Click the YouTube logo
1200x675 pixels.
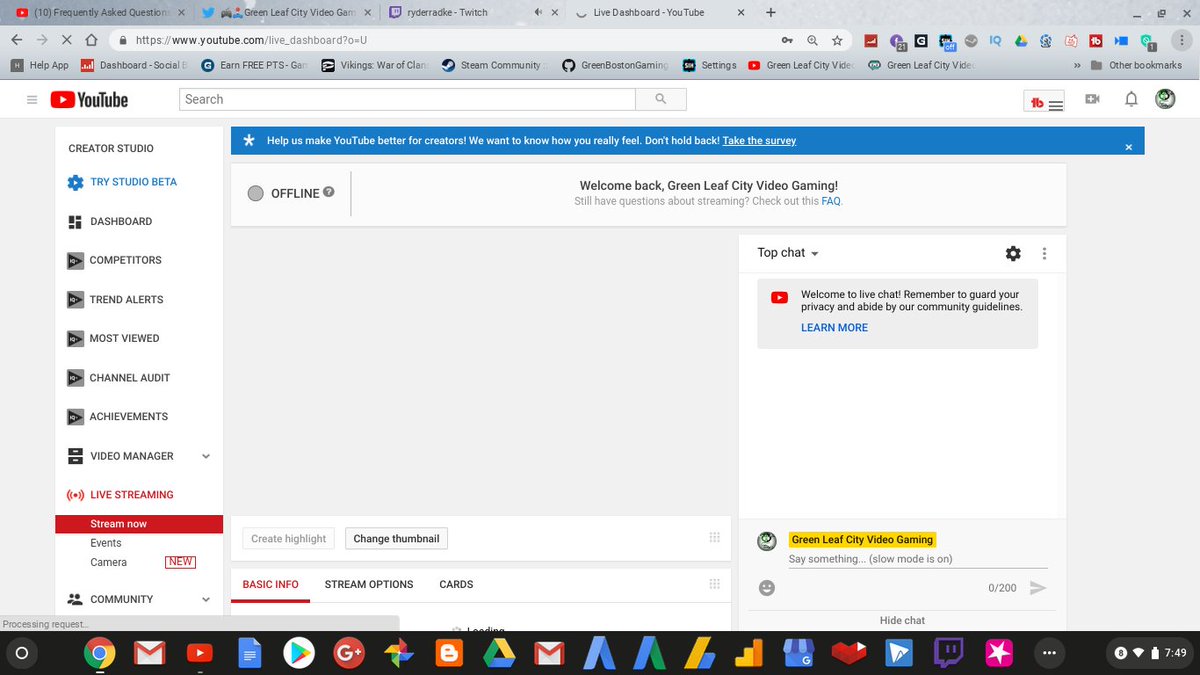[x=89, y=100]
